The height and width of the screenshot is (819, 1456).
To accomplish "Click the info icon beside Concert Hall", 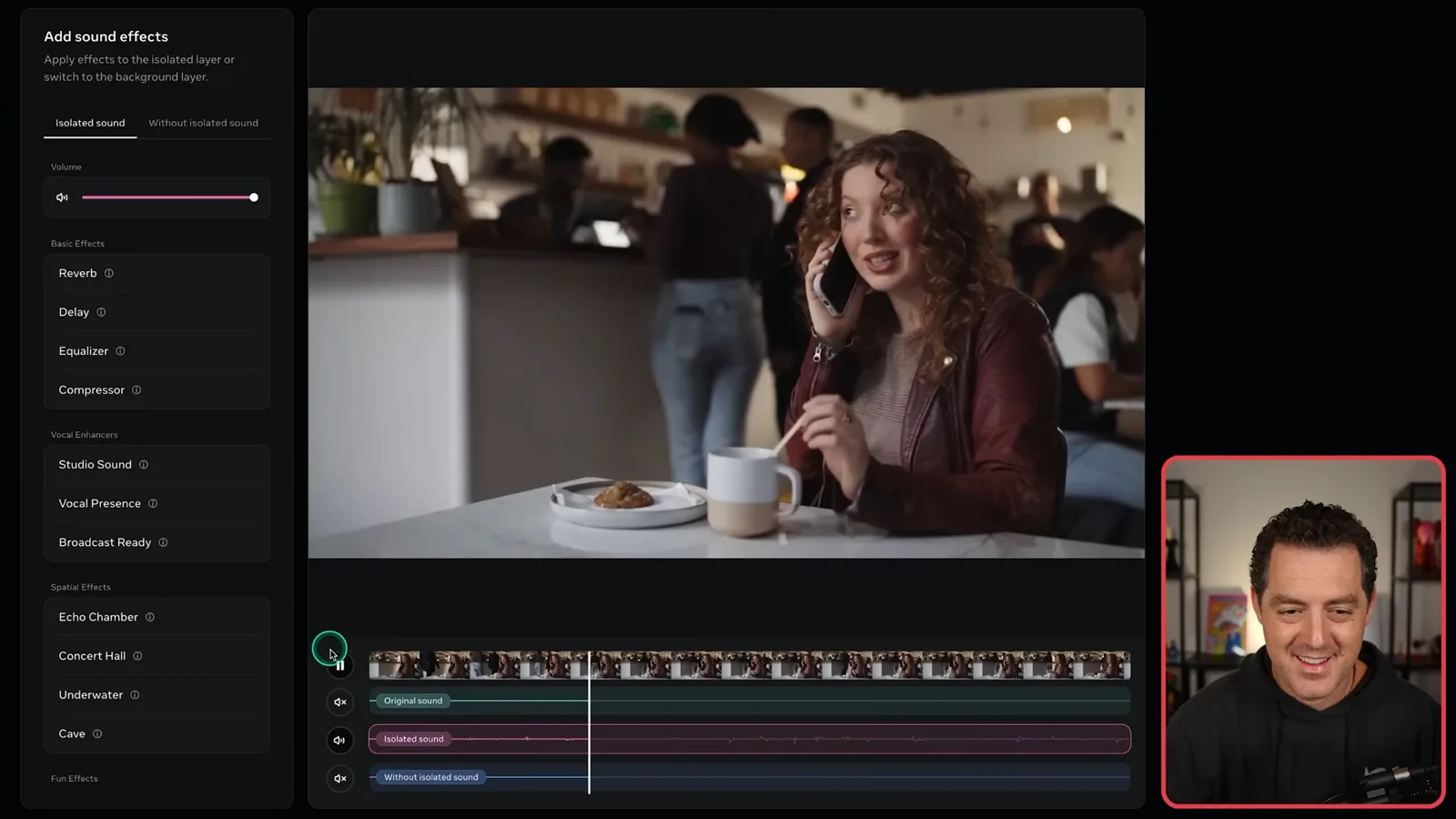I will [137, 656].
